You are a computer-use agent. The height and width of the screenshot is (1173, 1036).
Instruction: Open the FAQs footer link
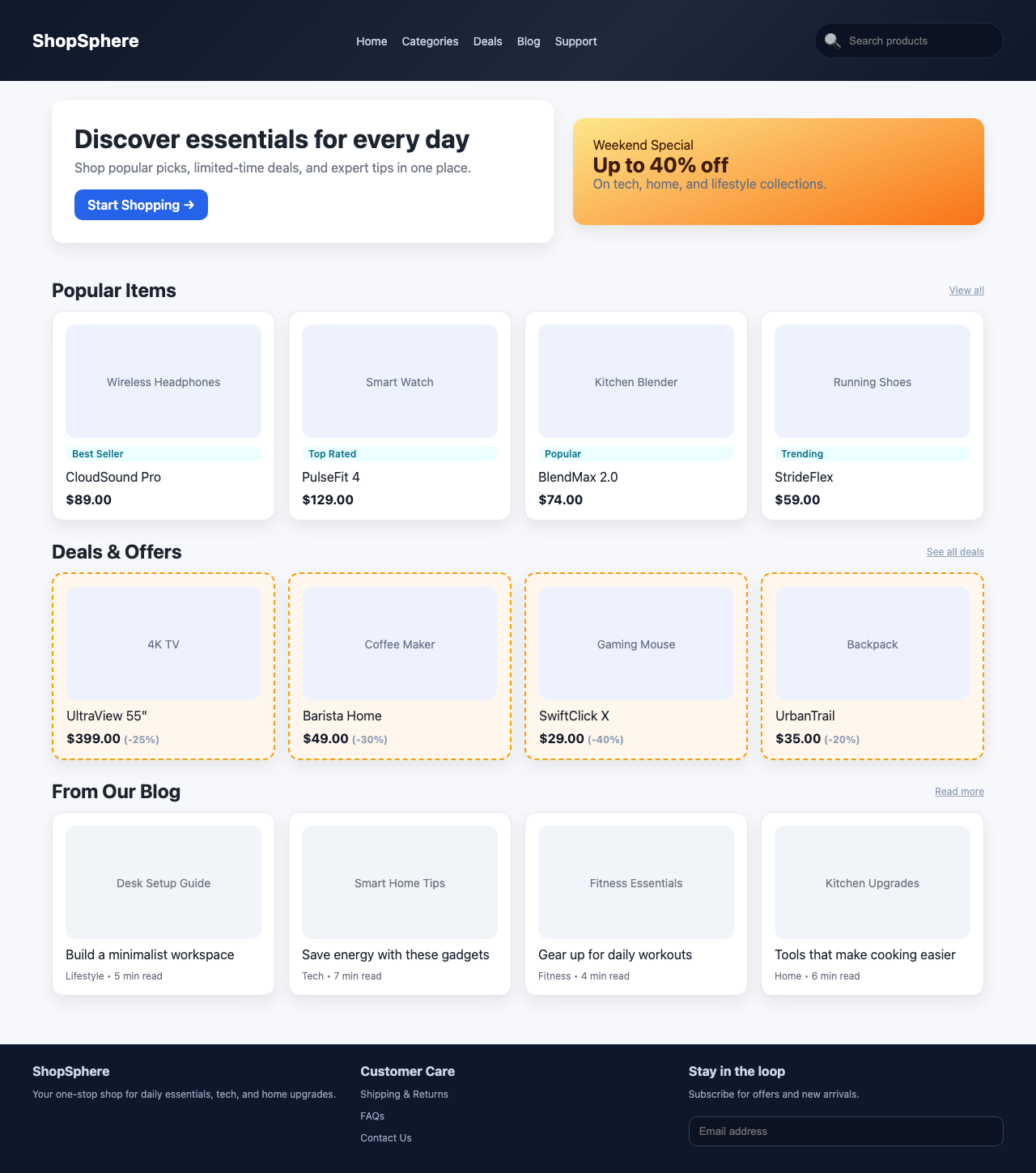pos(372,1116)
